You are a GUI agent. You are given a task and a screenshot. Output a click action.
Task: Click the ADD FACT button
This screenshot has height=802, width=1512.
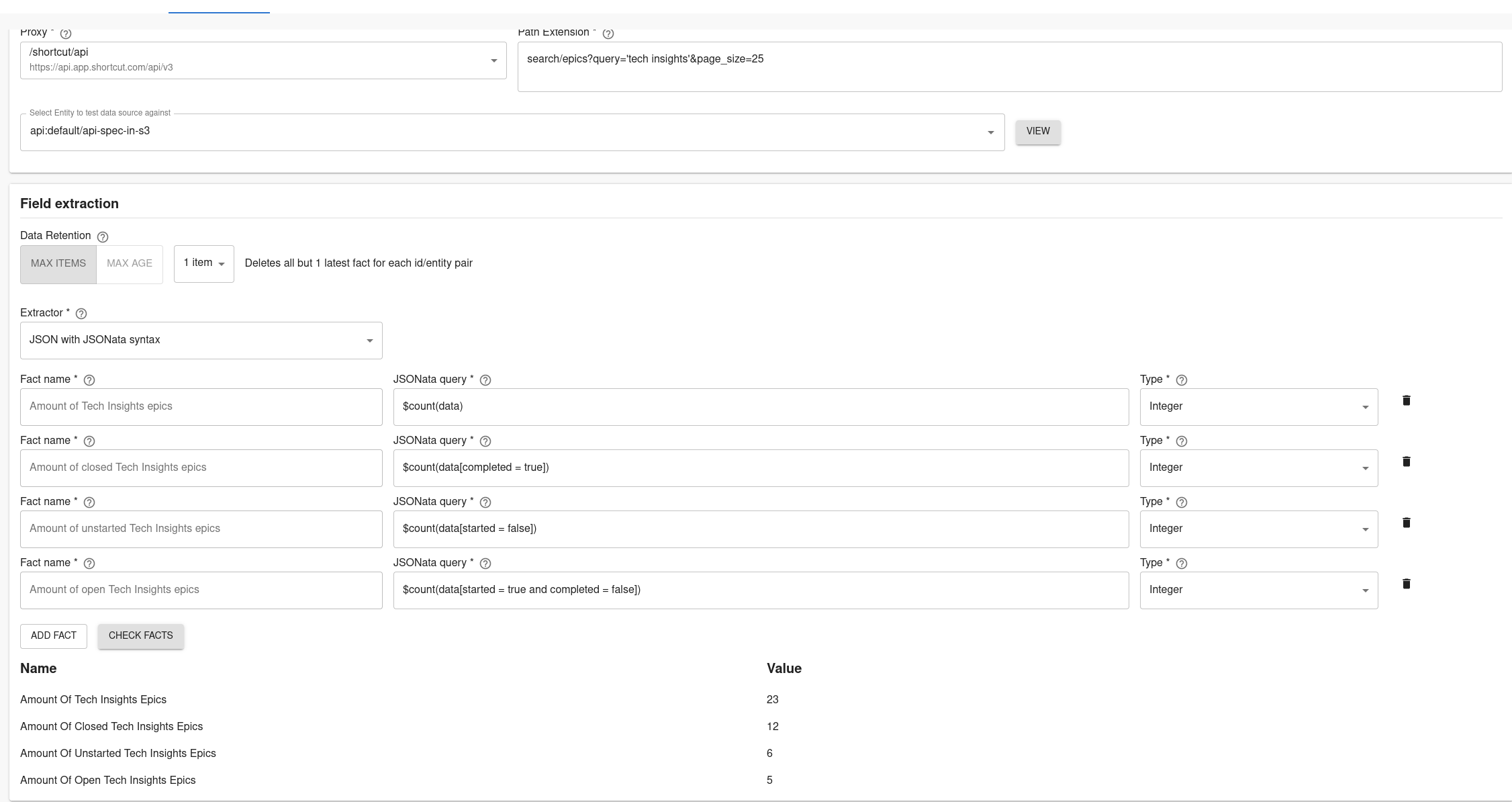(x=54, y=636)
